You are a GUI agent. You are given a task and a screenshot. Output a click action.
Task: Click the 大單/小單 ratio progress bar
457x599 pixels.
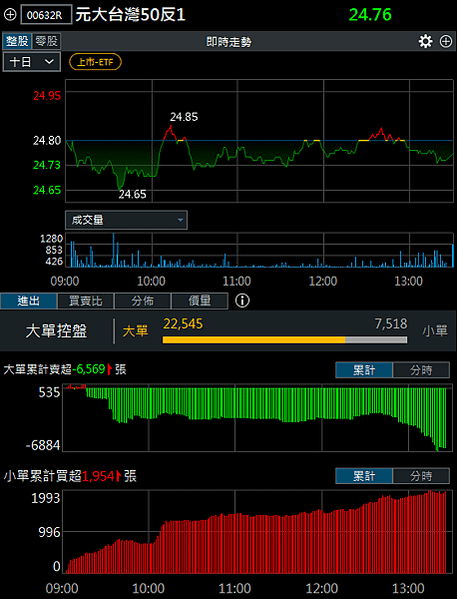(x=285, y=340)
